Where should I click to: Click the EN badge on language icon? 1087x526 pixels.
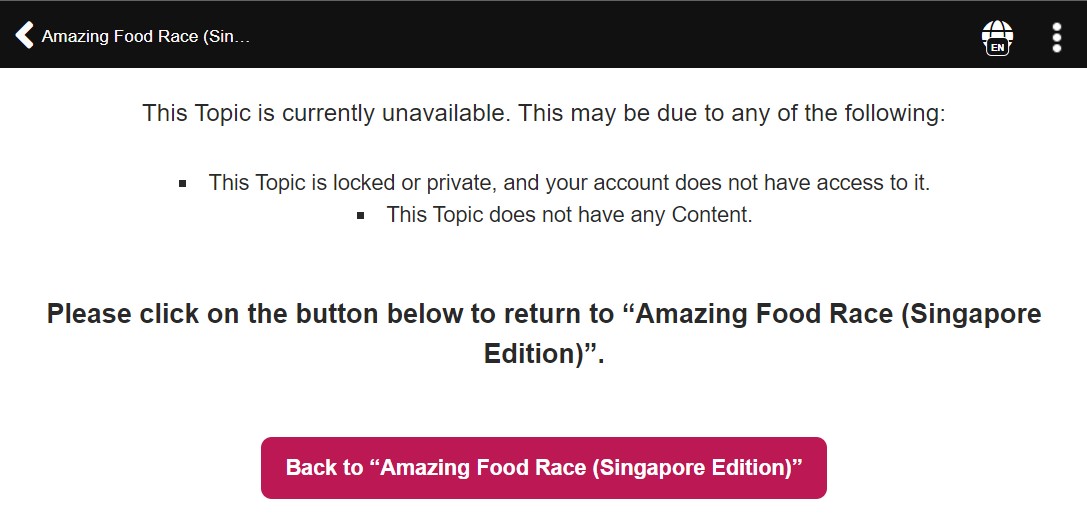(998, 47)
